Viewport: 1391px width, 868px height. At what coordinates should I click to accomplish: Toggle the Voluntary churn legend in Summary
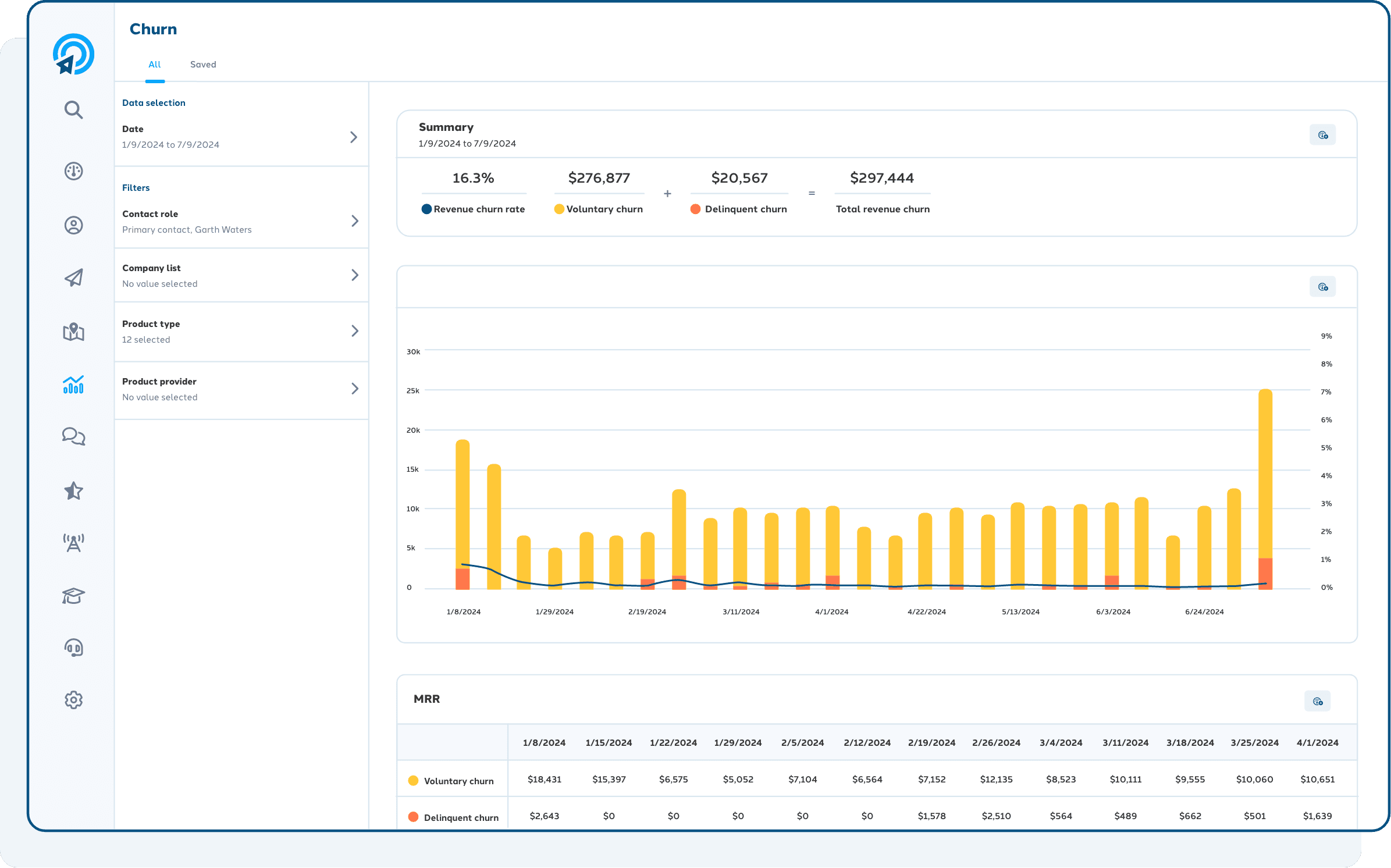click(x=598, y=209)
